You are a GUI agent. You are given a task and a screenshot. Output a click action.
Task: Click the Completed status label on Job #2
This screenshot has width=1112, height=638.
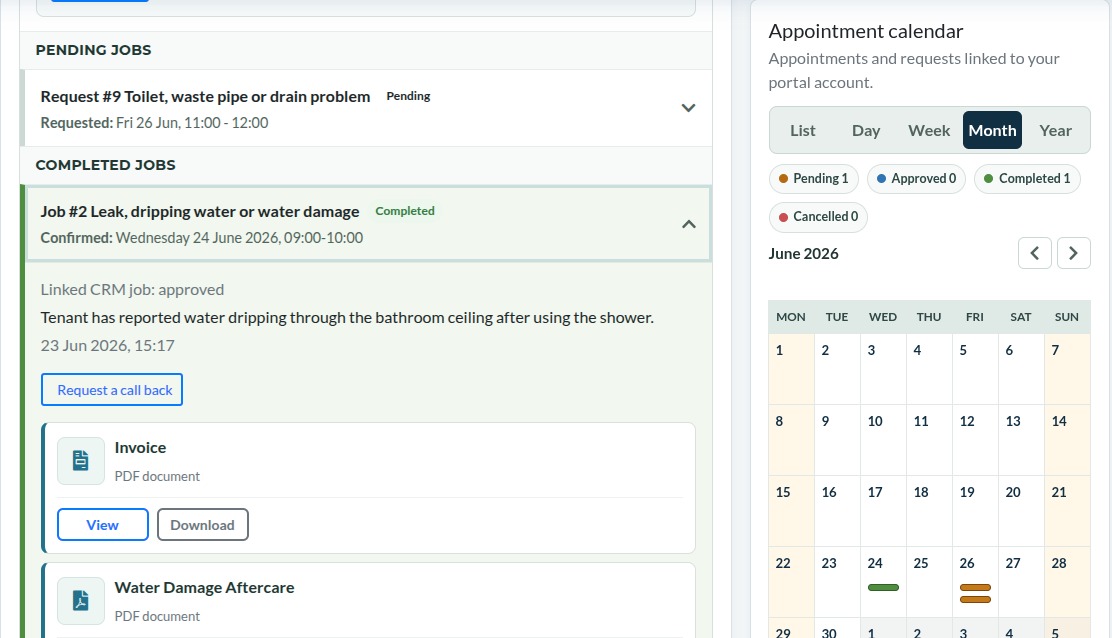(405, 211)
